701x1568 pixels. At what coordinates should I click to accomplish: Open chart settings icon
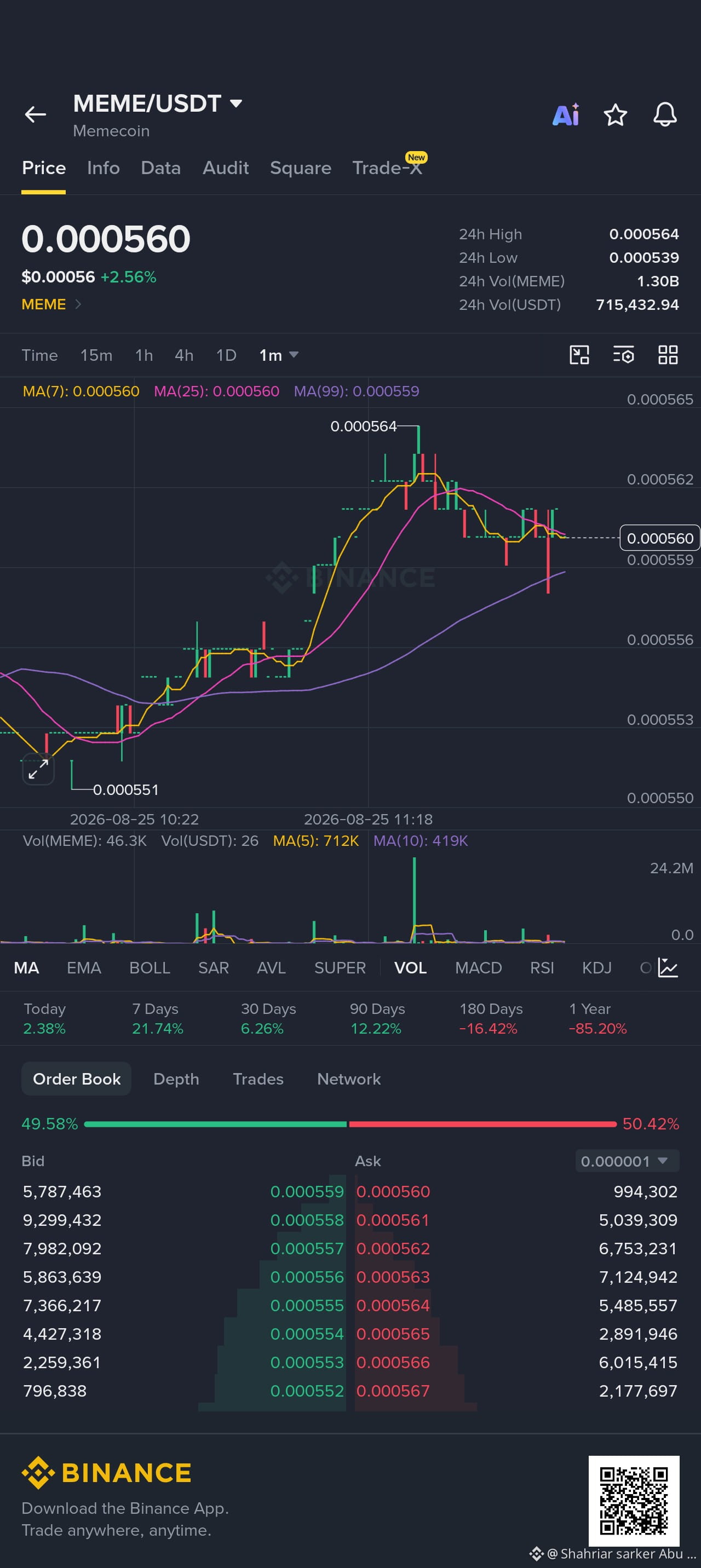pos(623,355)
